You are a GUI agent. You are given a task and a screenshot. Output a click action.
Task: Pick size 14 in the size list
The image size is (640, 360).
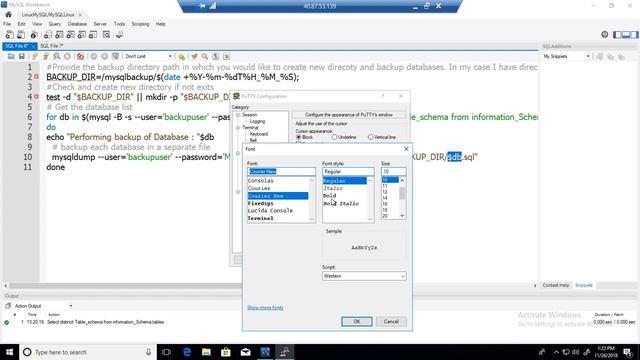click(x=385, y=198)
